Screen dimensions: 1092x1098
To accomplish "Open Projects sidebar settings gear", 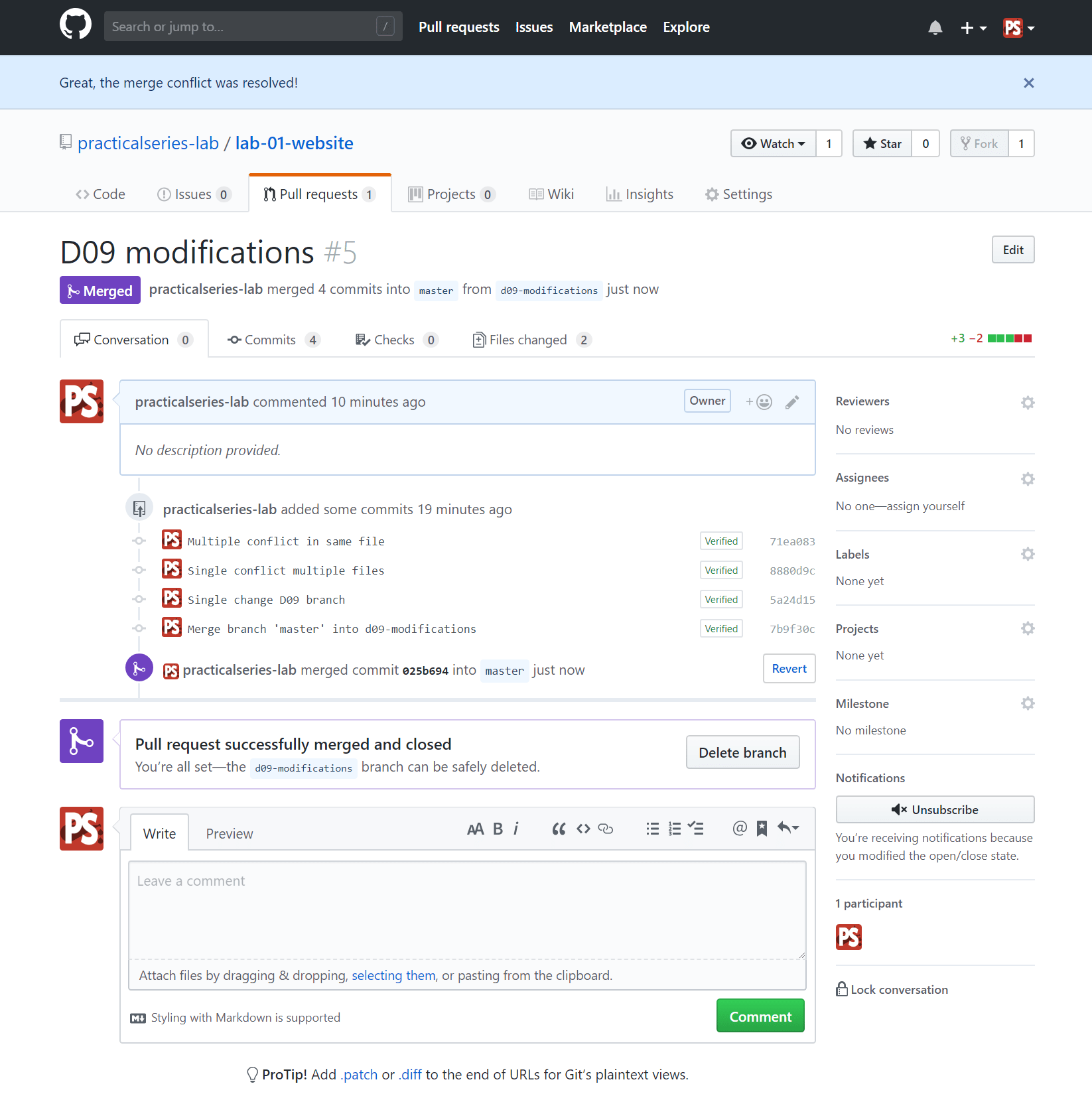I will click(1028, 628).
